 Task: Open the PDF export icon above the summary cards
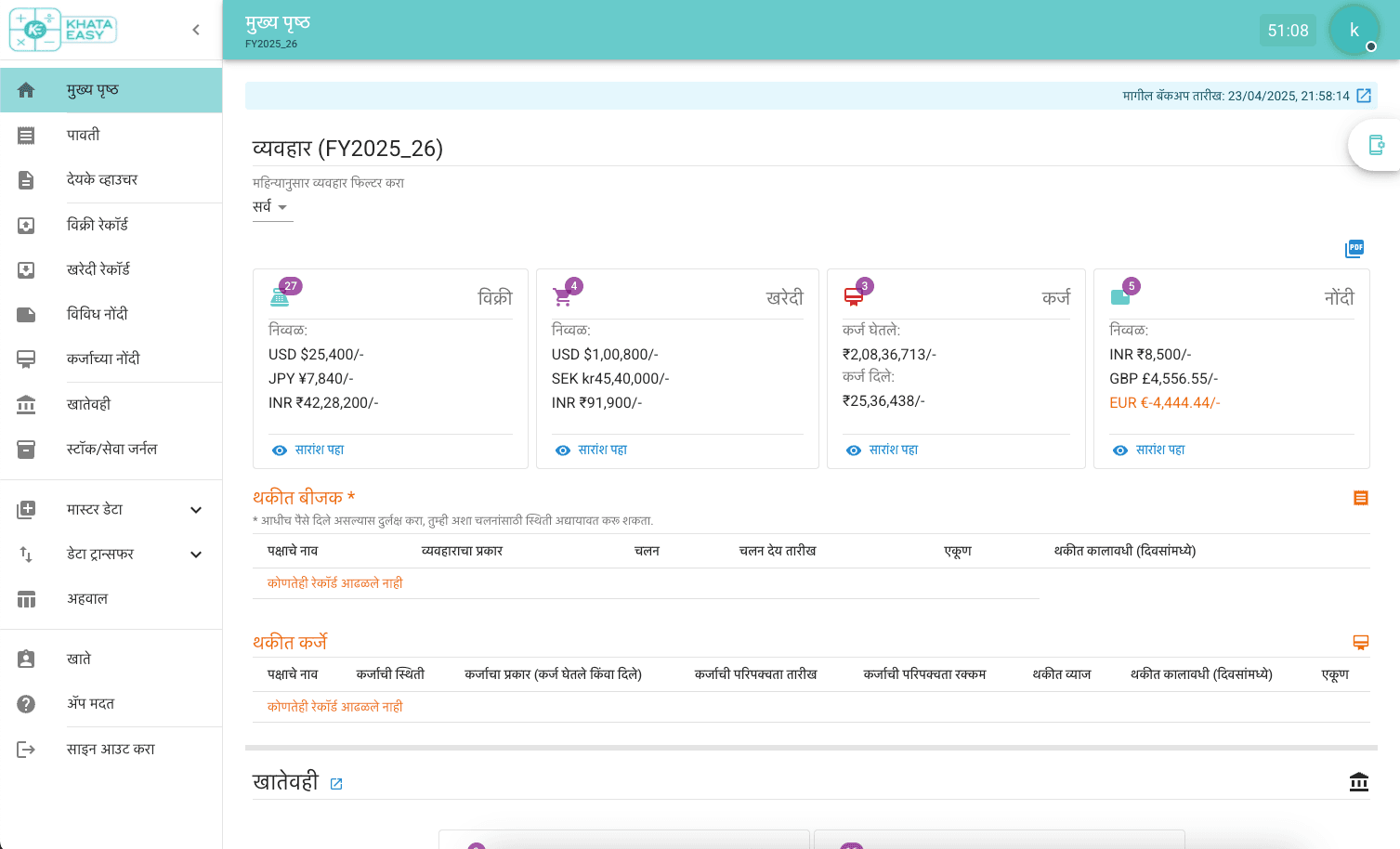click(1354, 248)
